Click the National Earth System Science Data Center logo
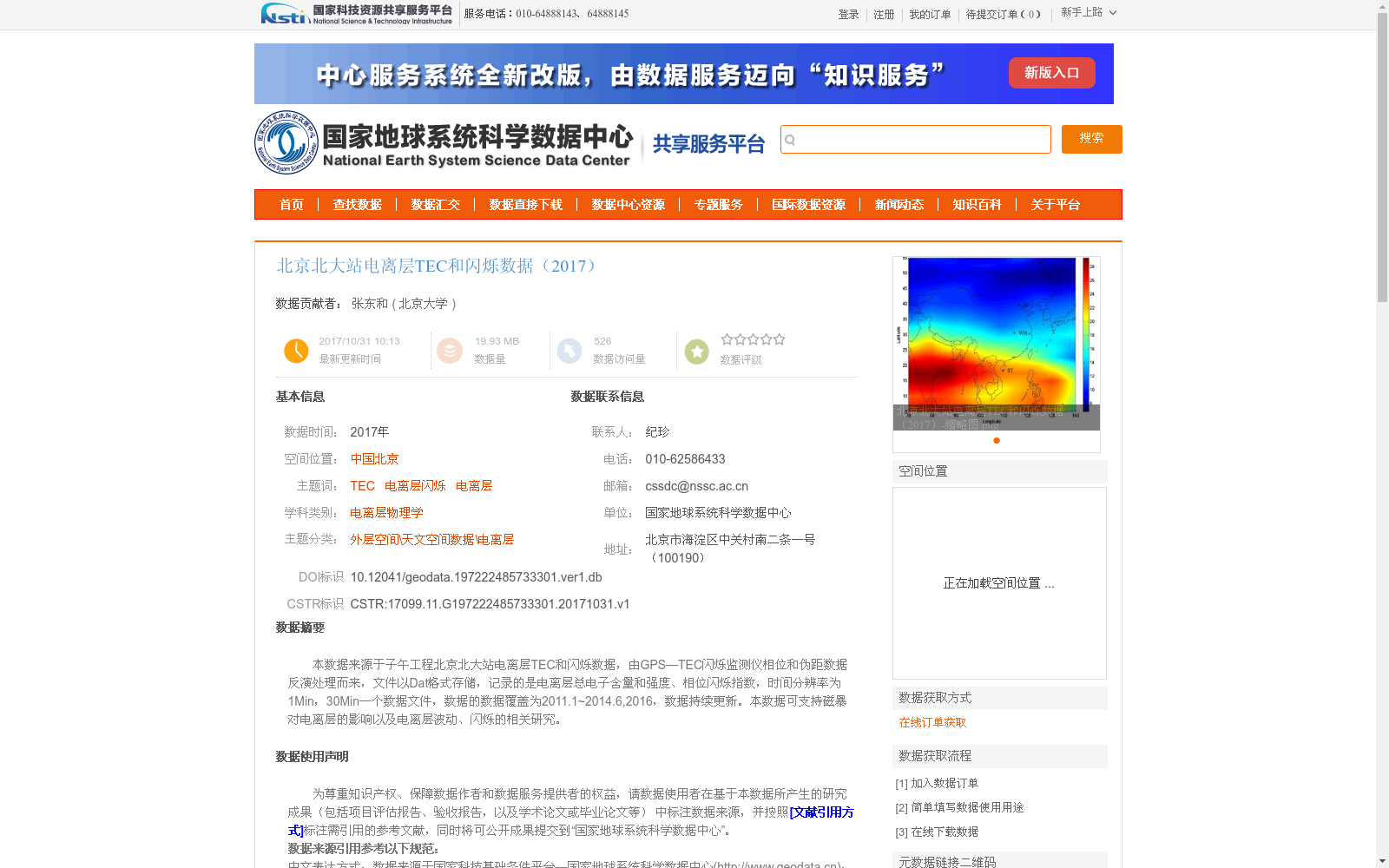The height and width of the screenshot is (868, 1389). 444,142
